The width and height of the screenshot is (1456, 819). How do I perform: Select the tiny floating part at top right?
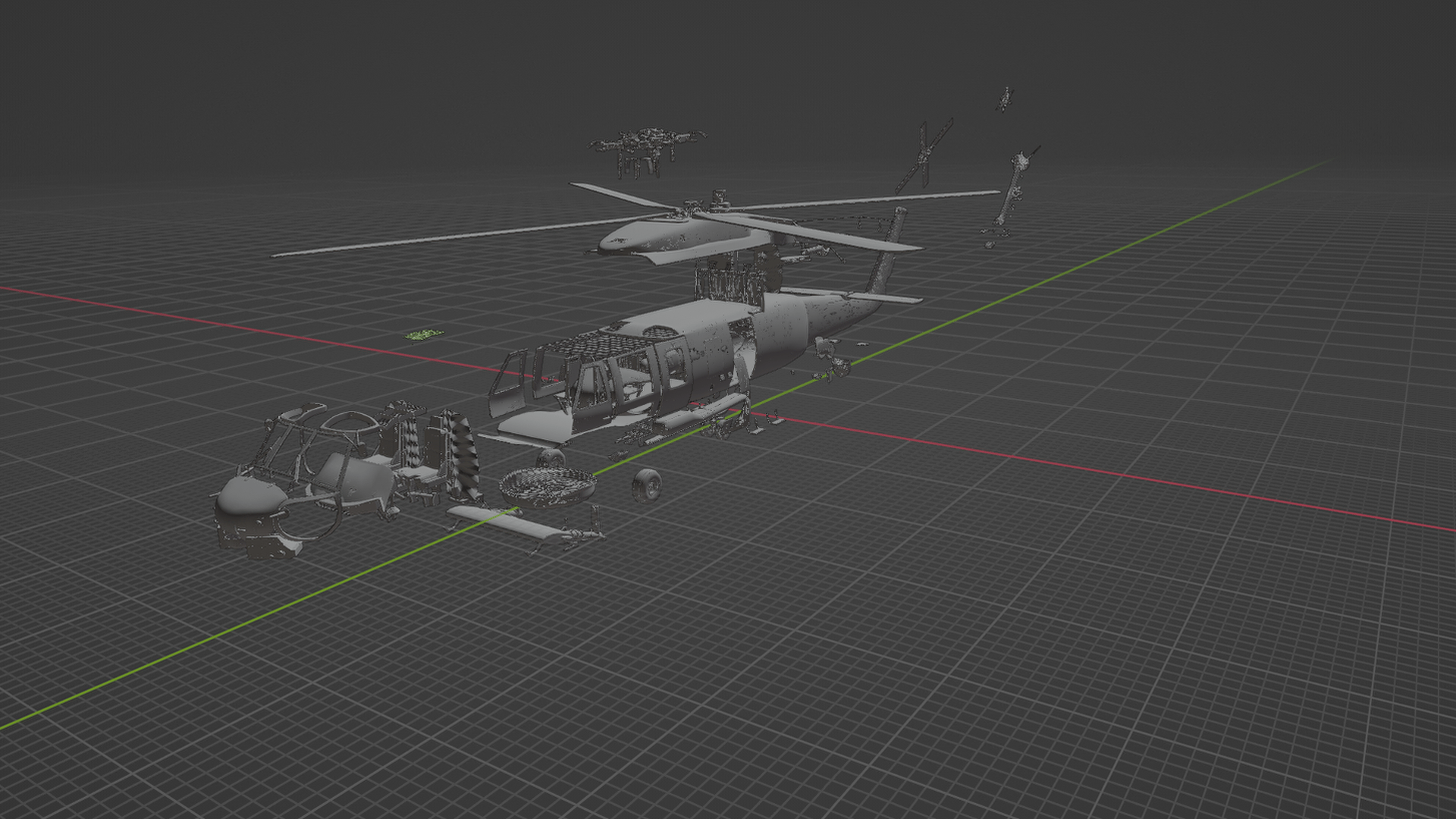[x=1006, y=99]
